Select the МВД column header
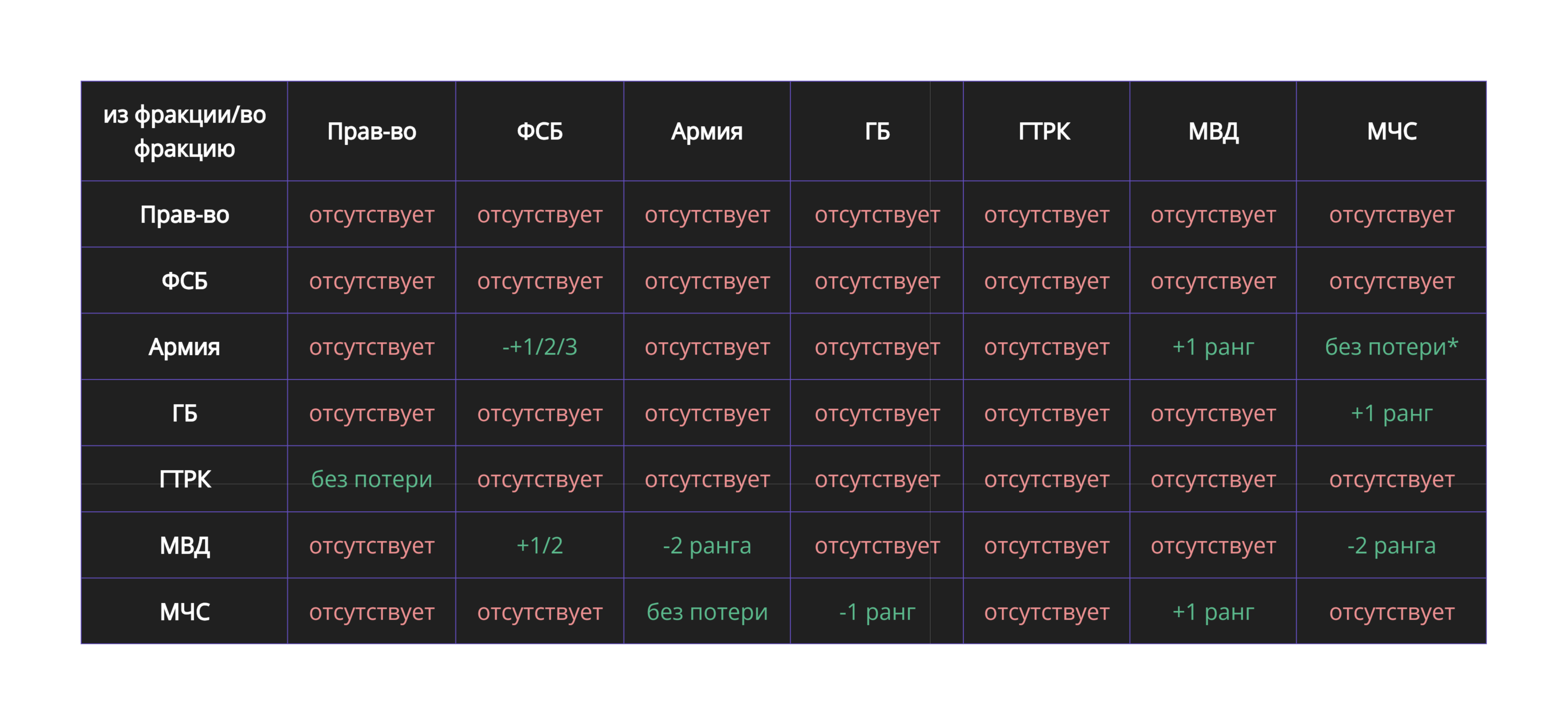Viewport: 1568px width, 725px height. coord(1213,131)
